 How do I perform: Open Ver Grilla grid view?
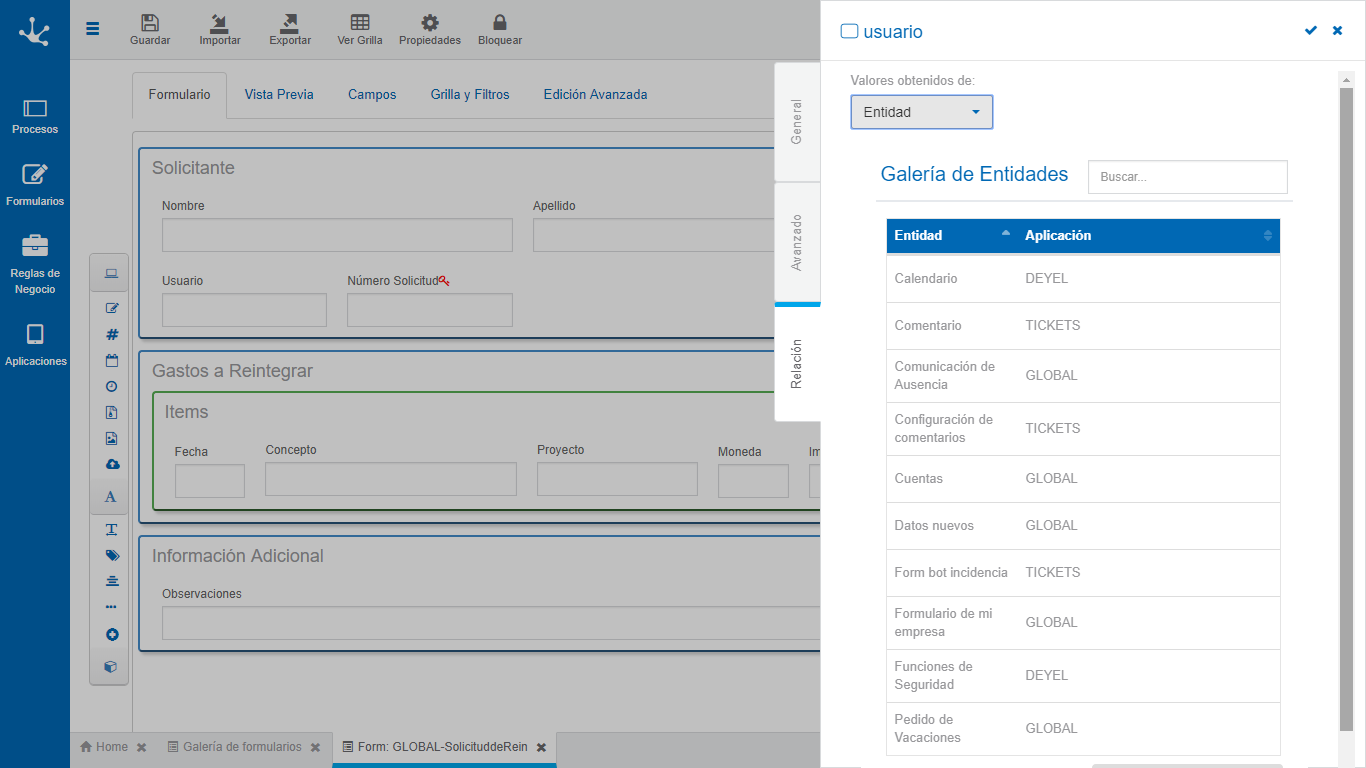360,30
